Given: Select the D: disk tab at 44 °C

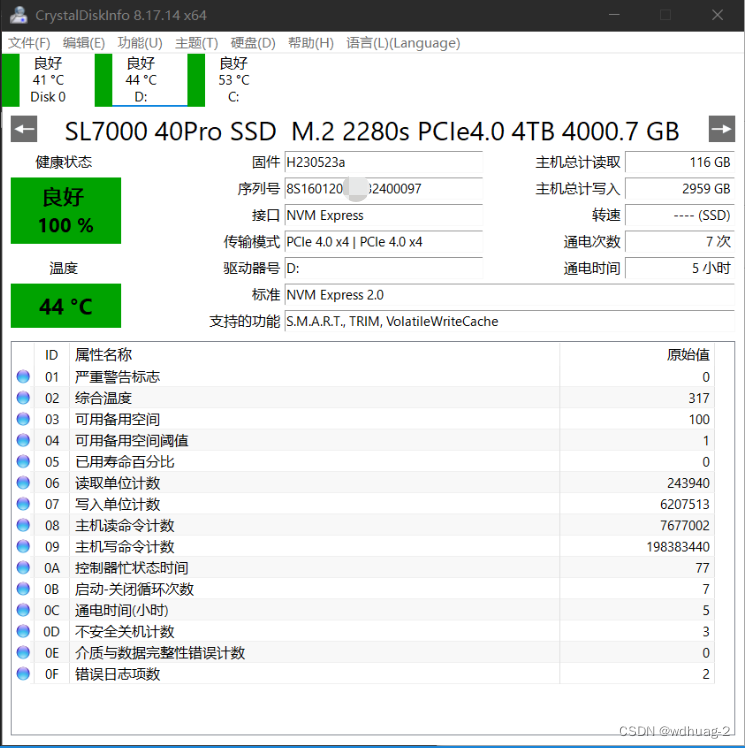Looking at the screenshot, I should click(x=141, y=80).
